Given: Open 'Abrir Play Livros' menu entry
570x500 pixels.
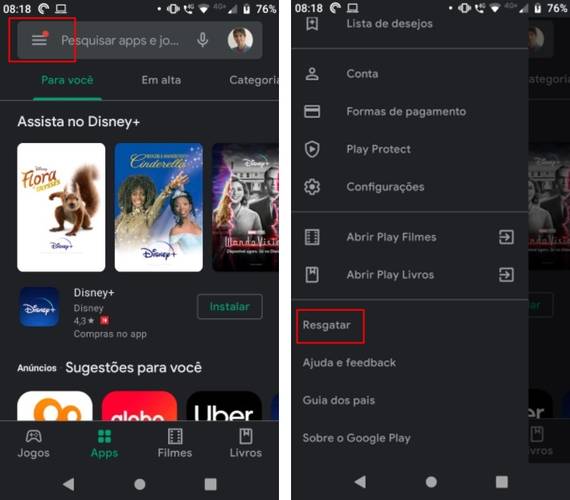Looking at the screenshot, I should tap(410, 275).
